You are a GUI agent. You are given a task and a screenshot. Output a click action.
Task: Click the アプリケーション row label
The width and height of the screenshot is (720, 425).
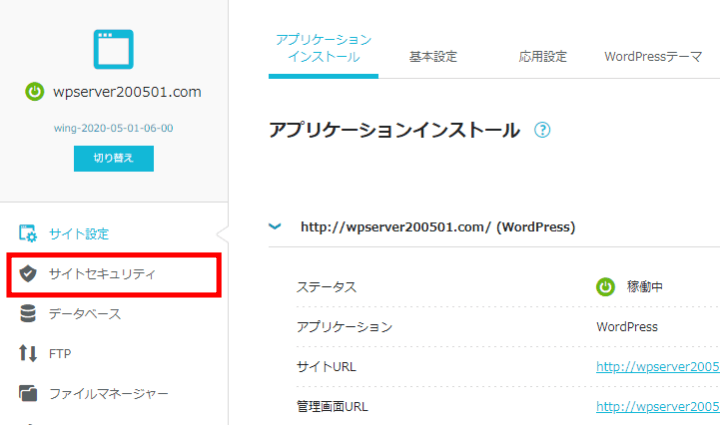(x=344, y=327)
